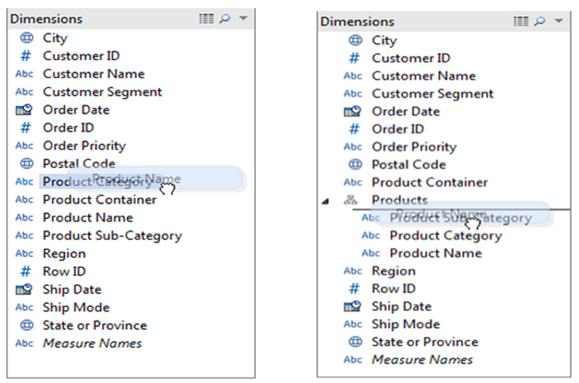
Task: Click the Abc icon beside Measure Names in left panel
Action: click(24, 343)
